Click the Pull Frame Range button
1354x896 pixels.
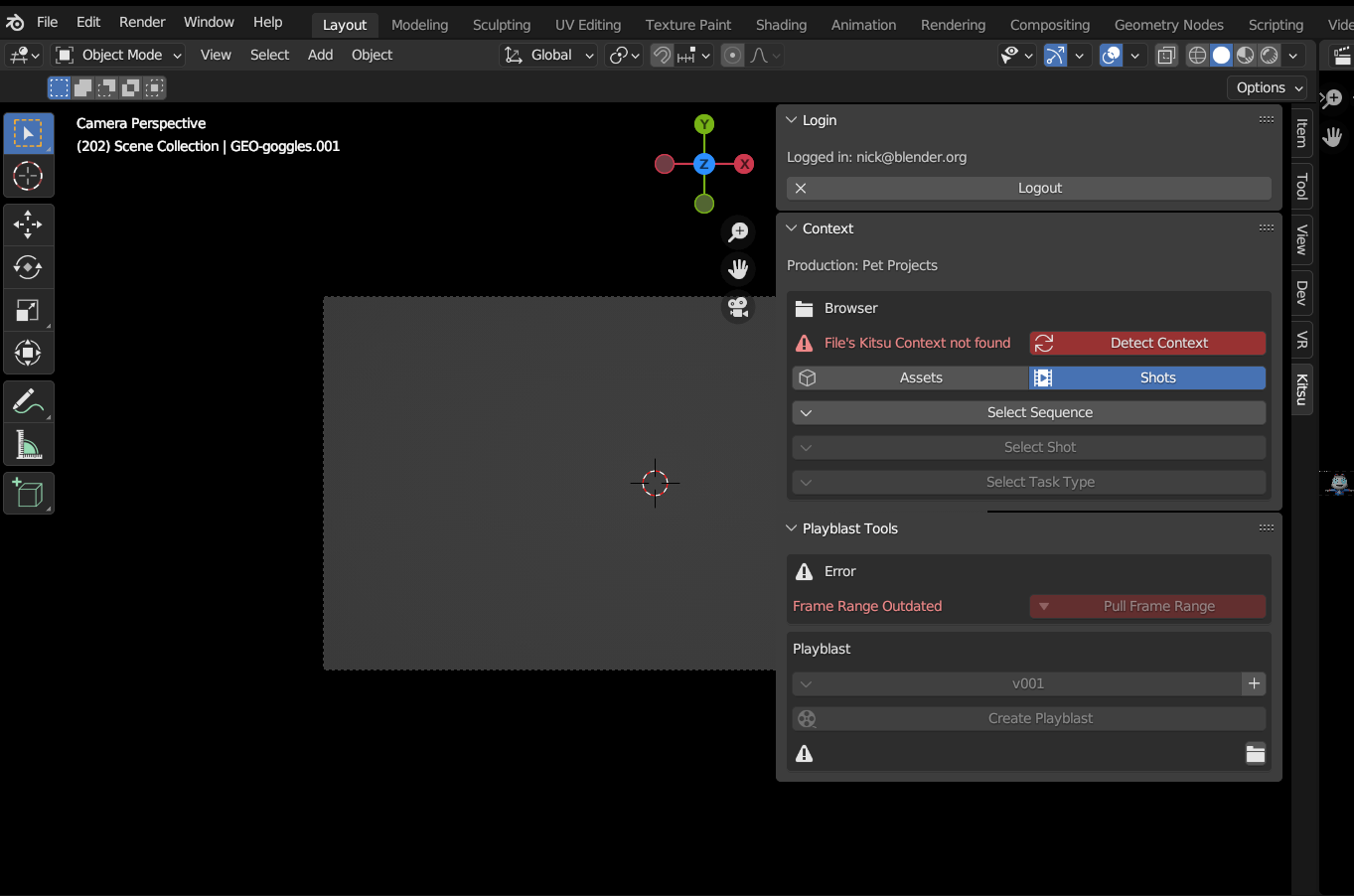[x=1147, y=606]
